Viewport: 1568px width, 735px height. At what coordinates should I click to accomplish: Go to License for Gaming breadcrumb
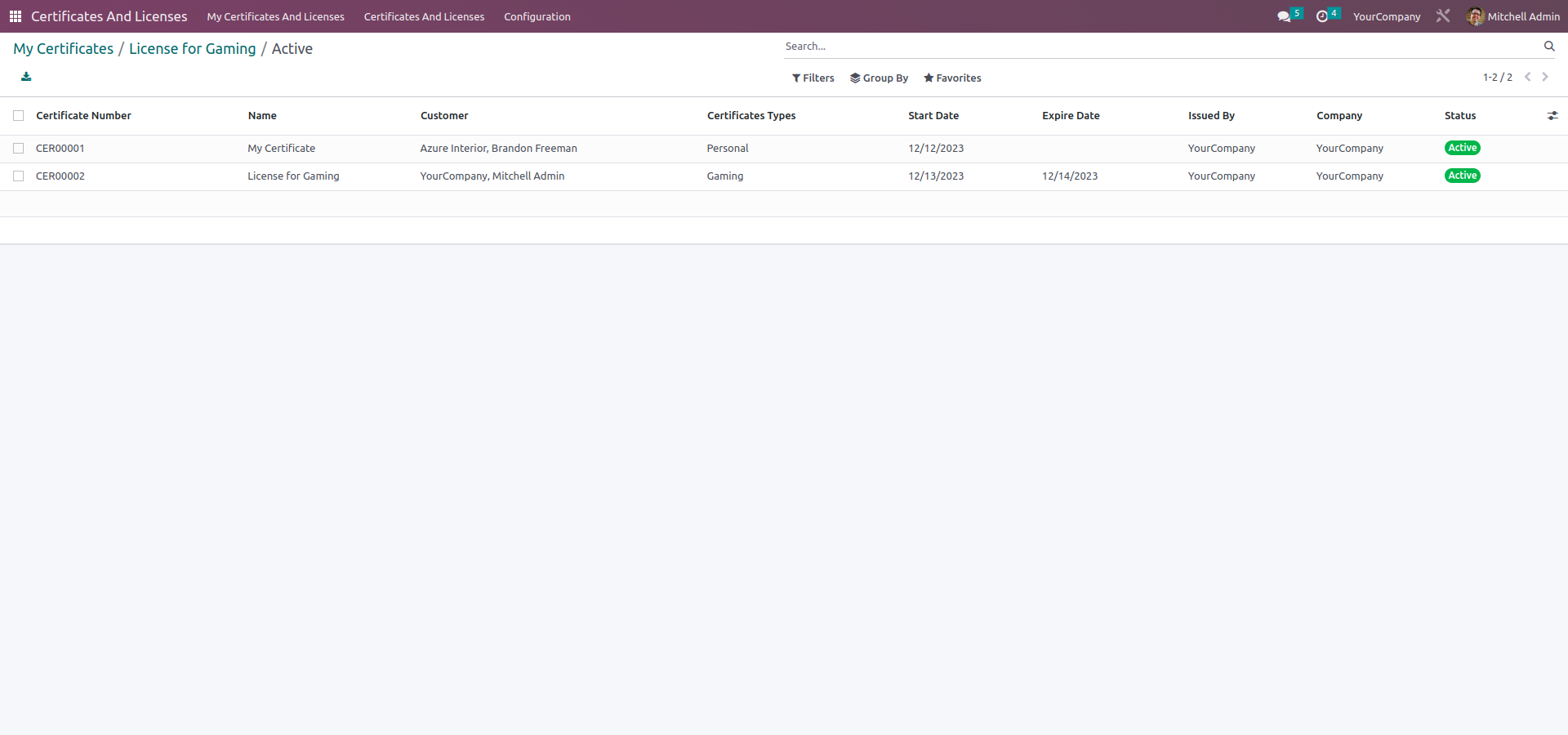pyautogui.click(x=193, y=49)
